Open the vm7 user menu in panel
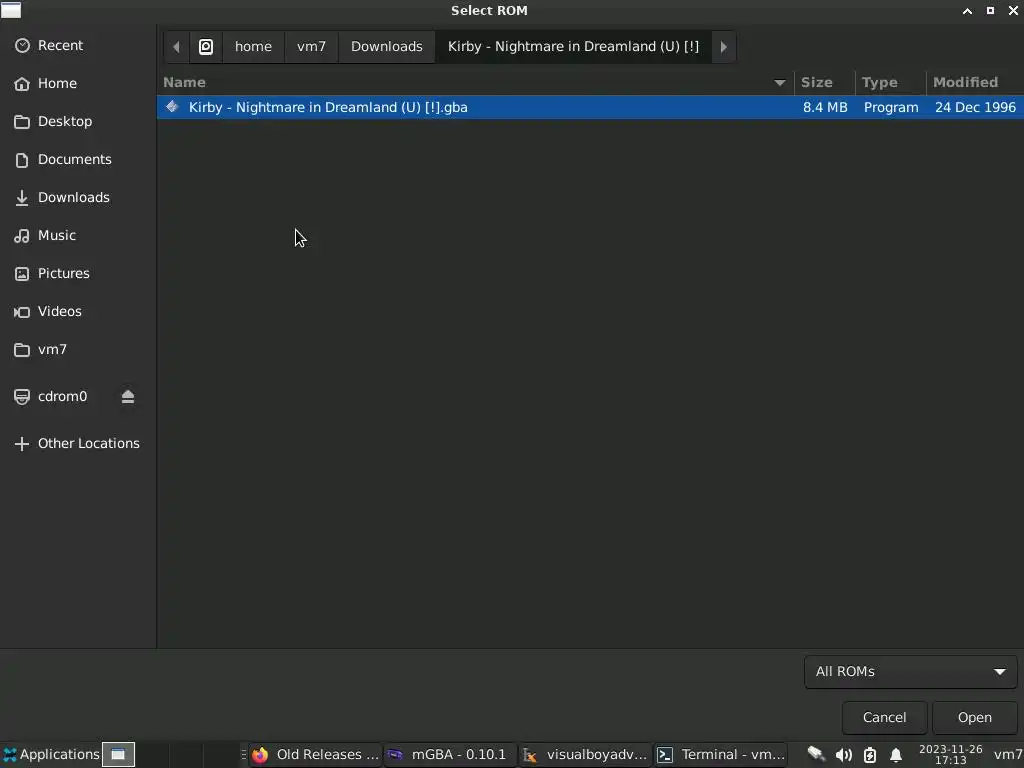1024x768 pixels. point(1008,755)
